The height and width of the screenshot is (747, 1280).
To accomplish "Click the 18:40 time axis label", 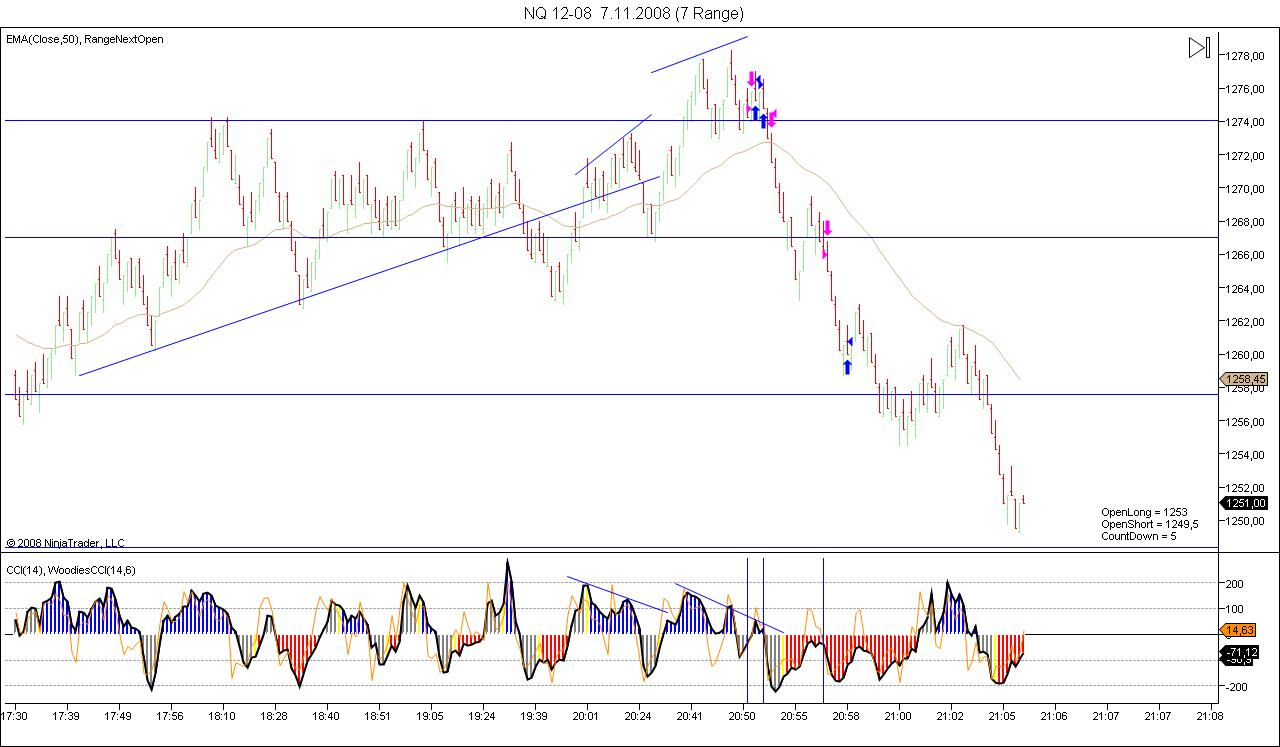I will click(326, 716).
